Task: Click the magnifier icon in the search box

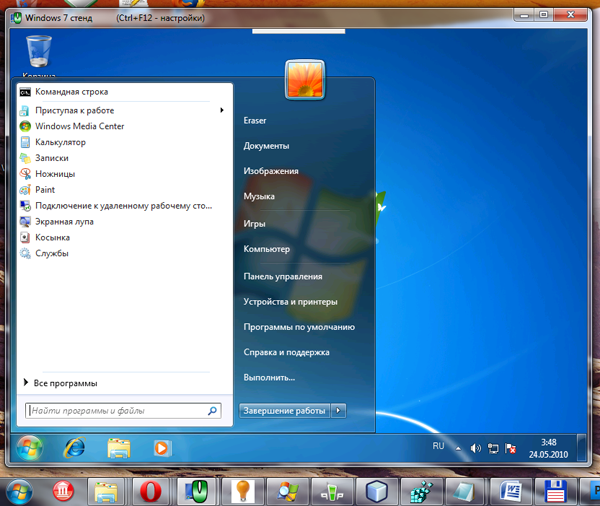Action: coord(212,411)
